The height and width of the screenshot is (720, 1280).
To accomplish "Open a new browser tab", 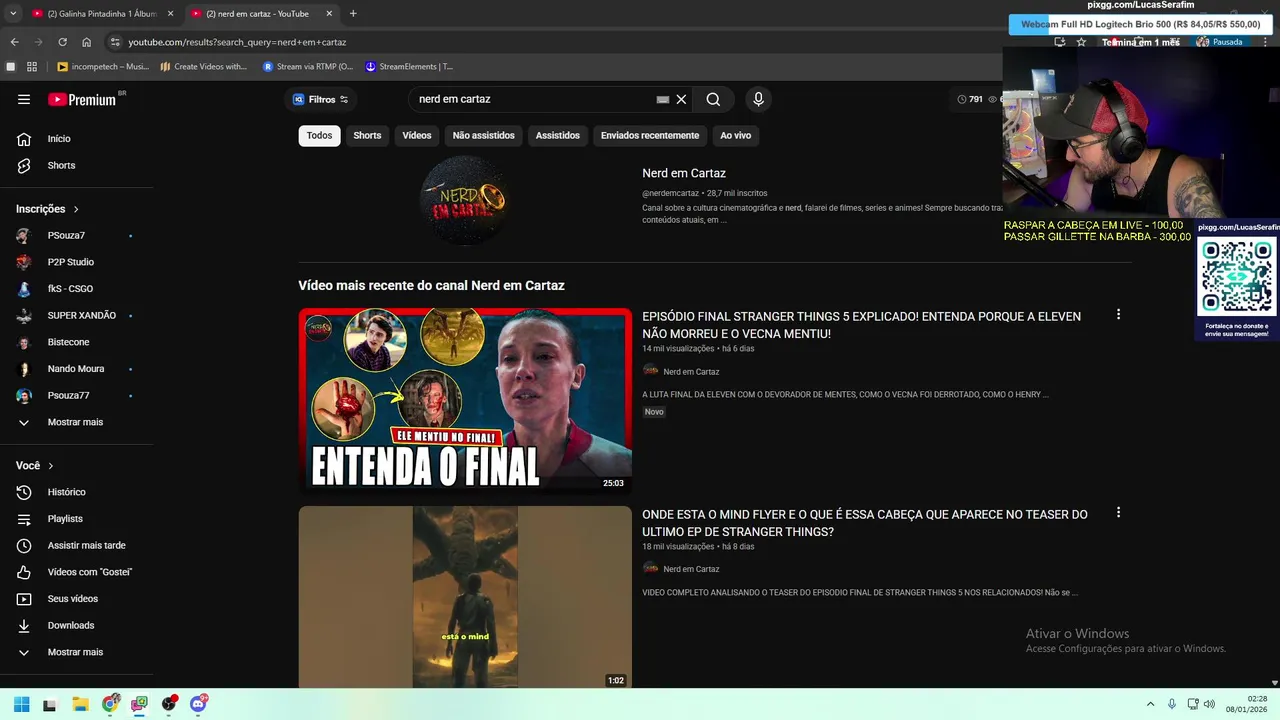I will (353, 14).
